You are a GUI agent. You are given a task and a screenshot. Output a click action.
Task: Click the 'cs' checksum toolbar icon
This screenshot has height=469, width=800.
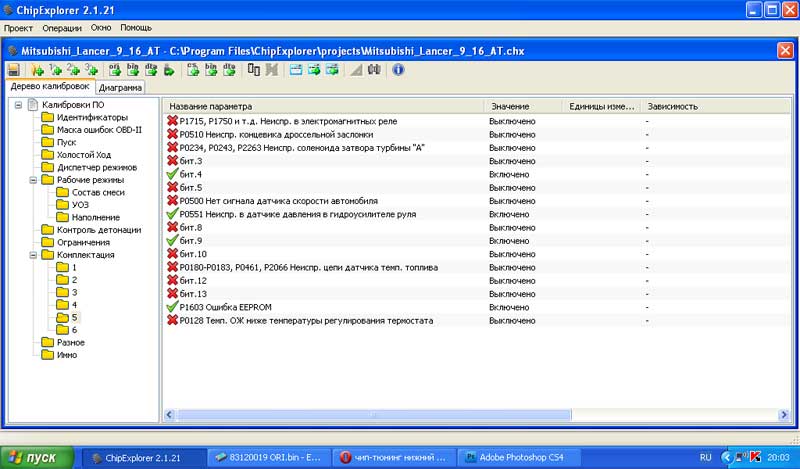pyautogui.click(x=192, y=70)
